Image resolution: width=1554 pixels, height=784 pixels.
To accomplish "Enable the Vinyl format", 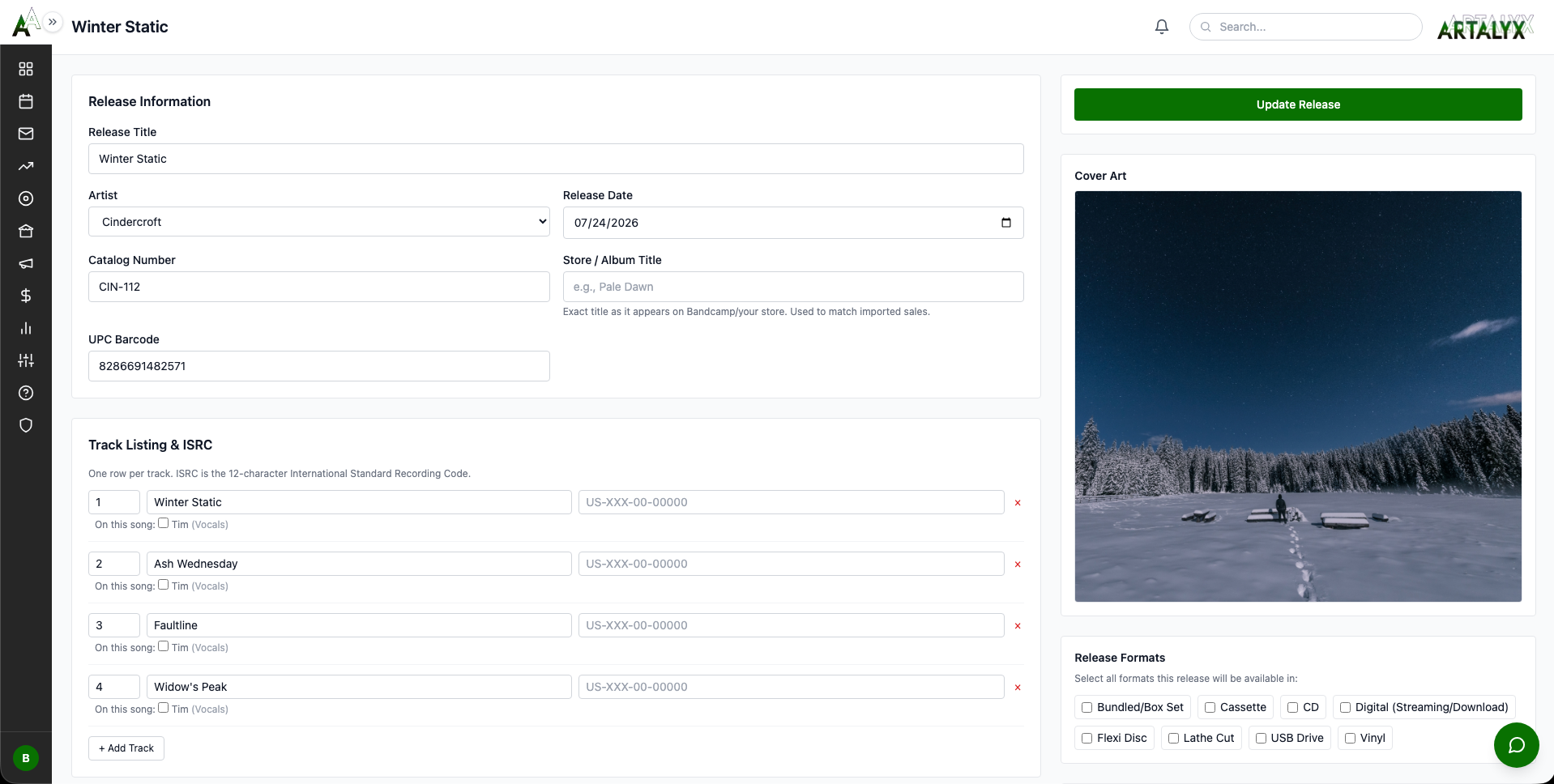I will (x=1350, y=738).
